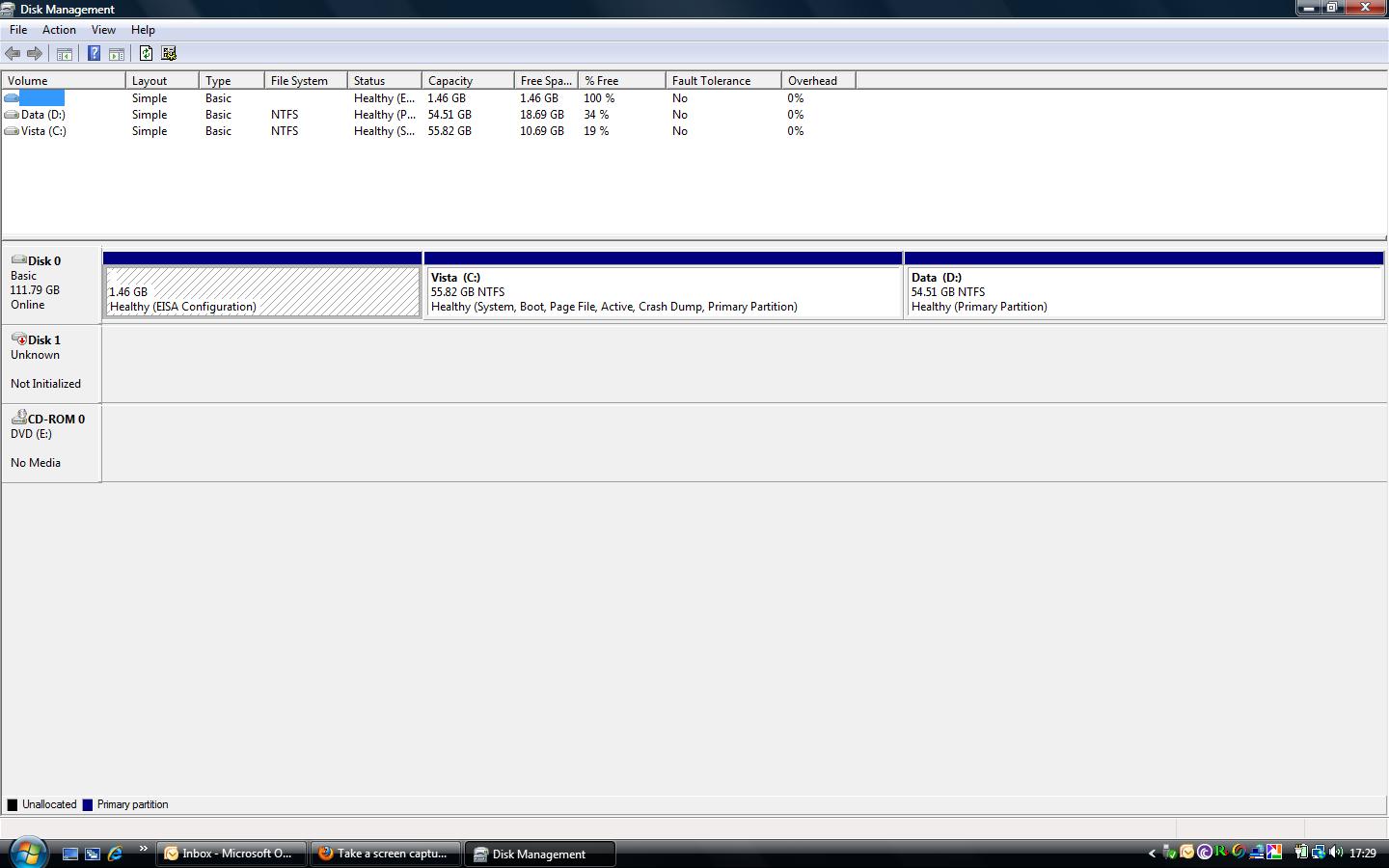Click the Outlook icon in the system tray
The height and width of the screenshot is (868, 1389).
[x=1187, y=852]
